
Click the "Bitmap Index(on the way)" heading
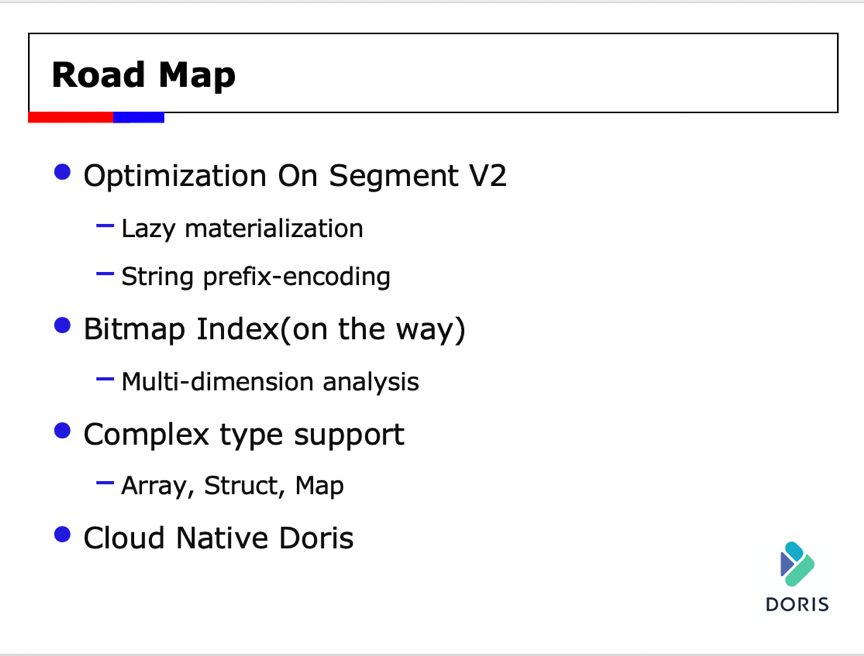274,329
